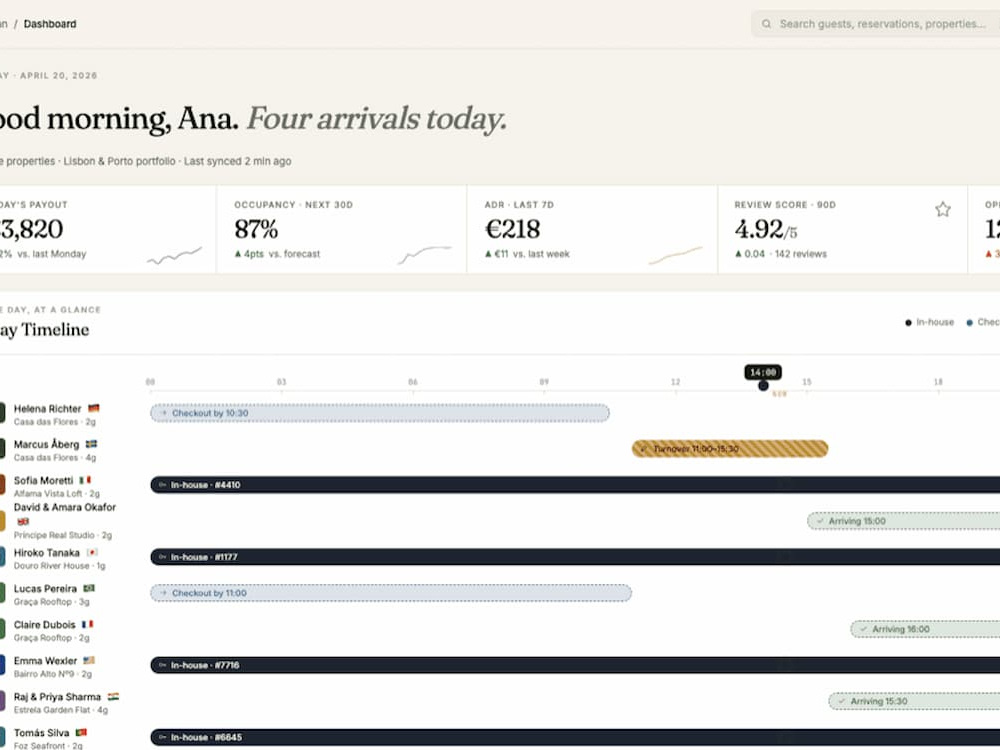This screenshot has width=1000, height=750.
Task: Open guest Helena Richter
Action: [x=47, y=409]
